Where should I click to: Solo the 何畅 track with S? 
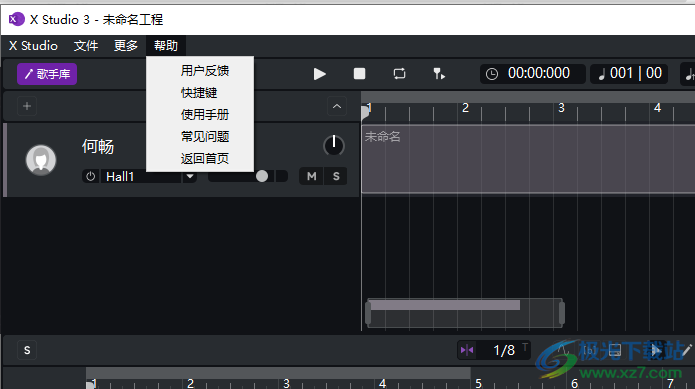coord(336,176)
